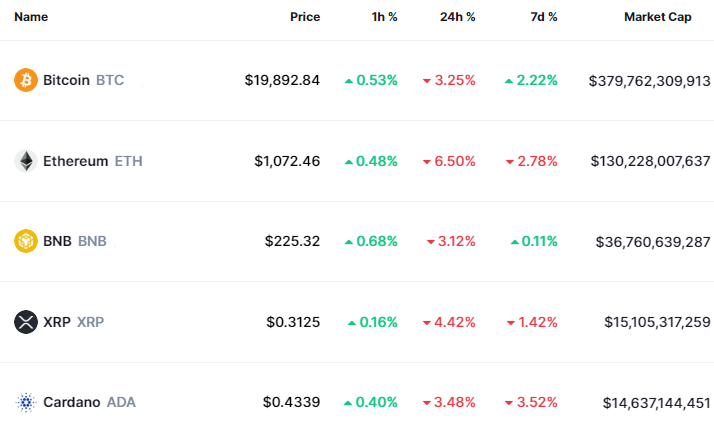Click Ethereum market cap $130,228,007,637
The width and height of the screenshot is (714, 439).
(x=650, y=161)
